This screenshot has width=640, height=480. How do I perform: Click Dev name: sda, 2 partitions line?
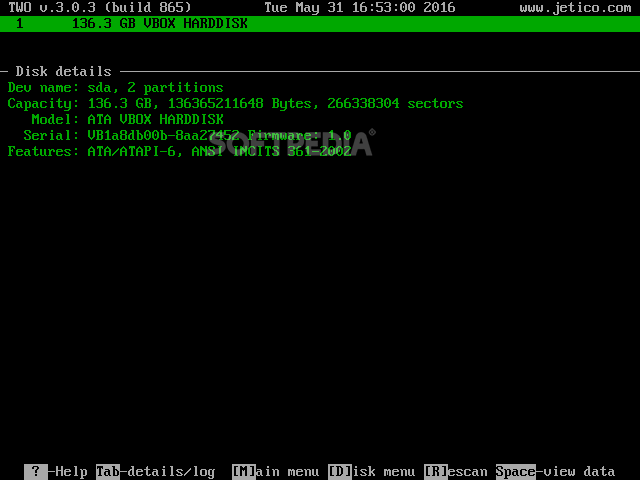tap(116, 87)
